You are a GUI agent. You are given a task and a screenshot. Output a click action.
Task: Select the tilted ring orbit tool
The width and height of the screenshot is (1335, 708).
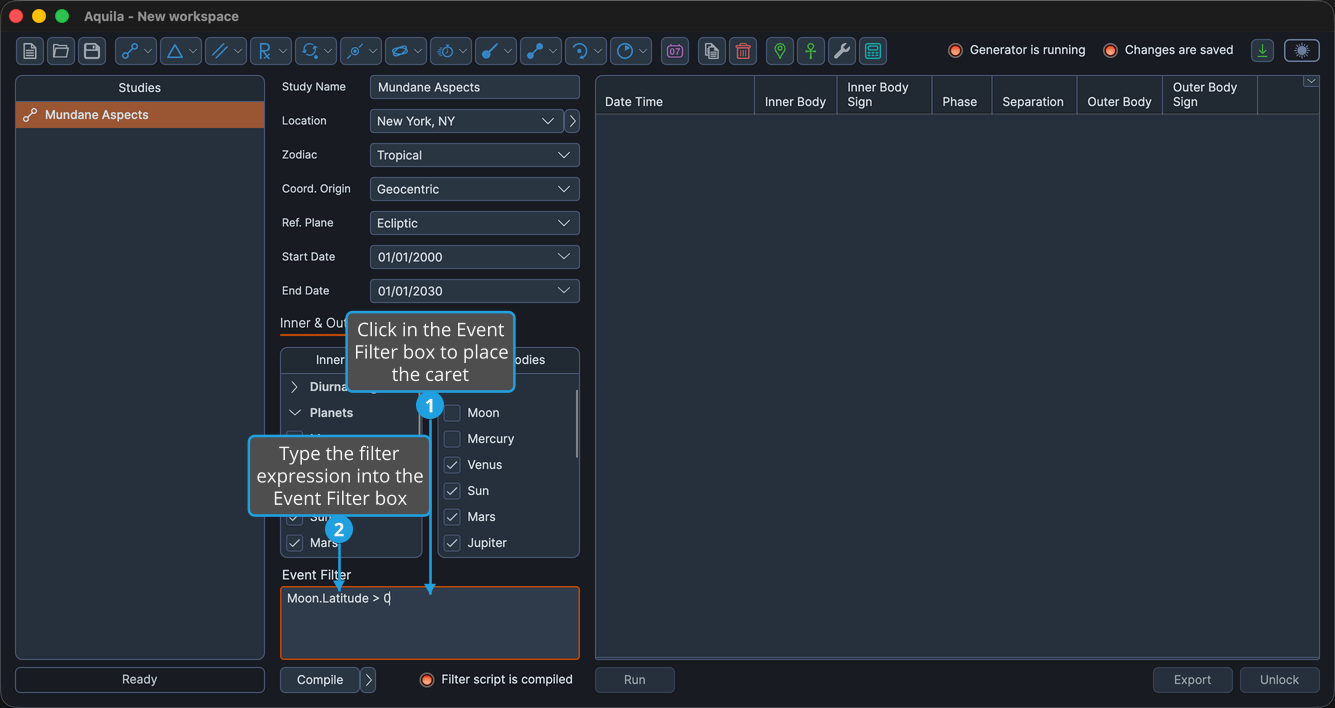point(406,51)
